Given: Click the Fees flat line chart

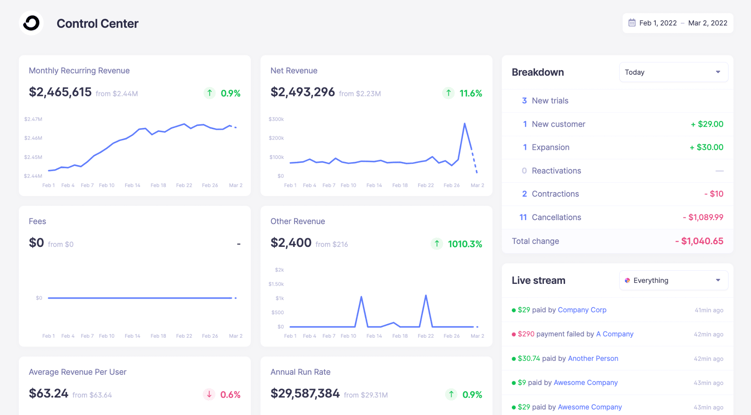Looking at the screenshot, I should click(x=142, y=298).
